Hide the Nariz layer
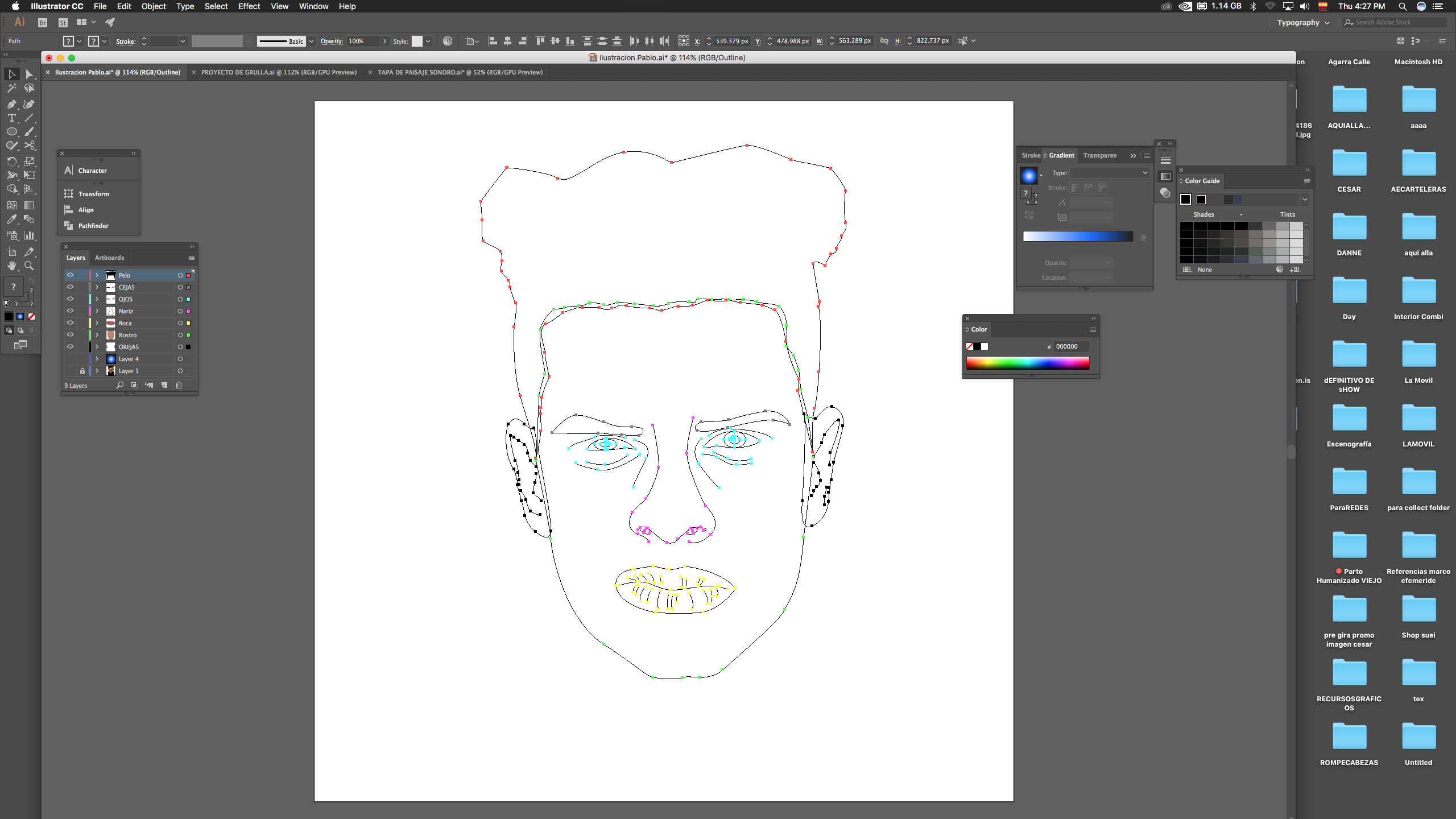This screenshot has width=1456, height=819. pyautogui.click(x=70, y=311)
